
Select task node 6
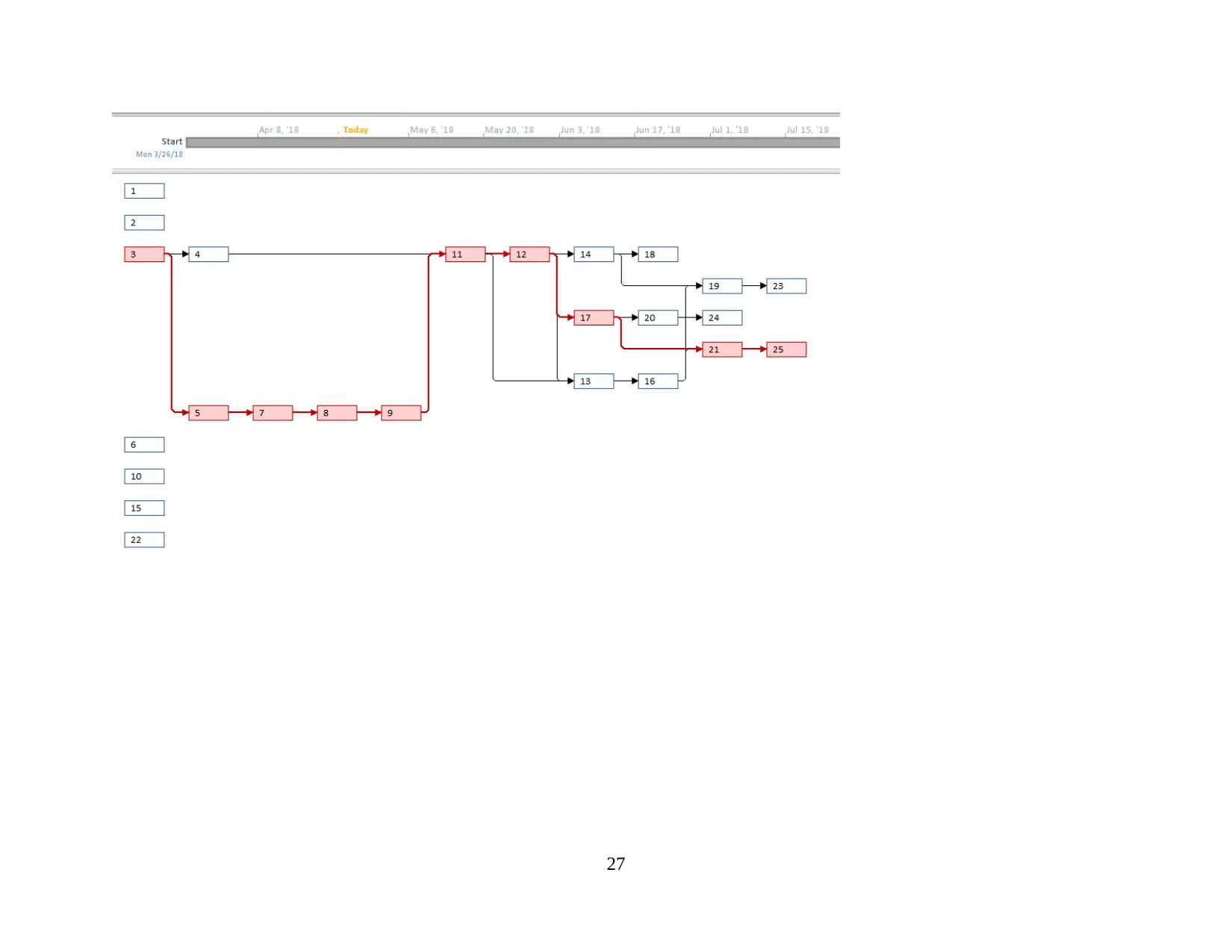coord(144,445)
